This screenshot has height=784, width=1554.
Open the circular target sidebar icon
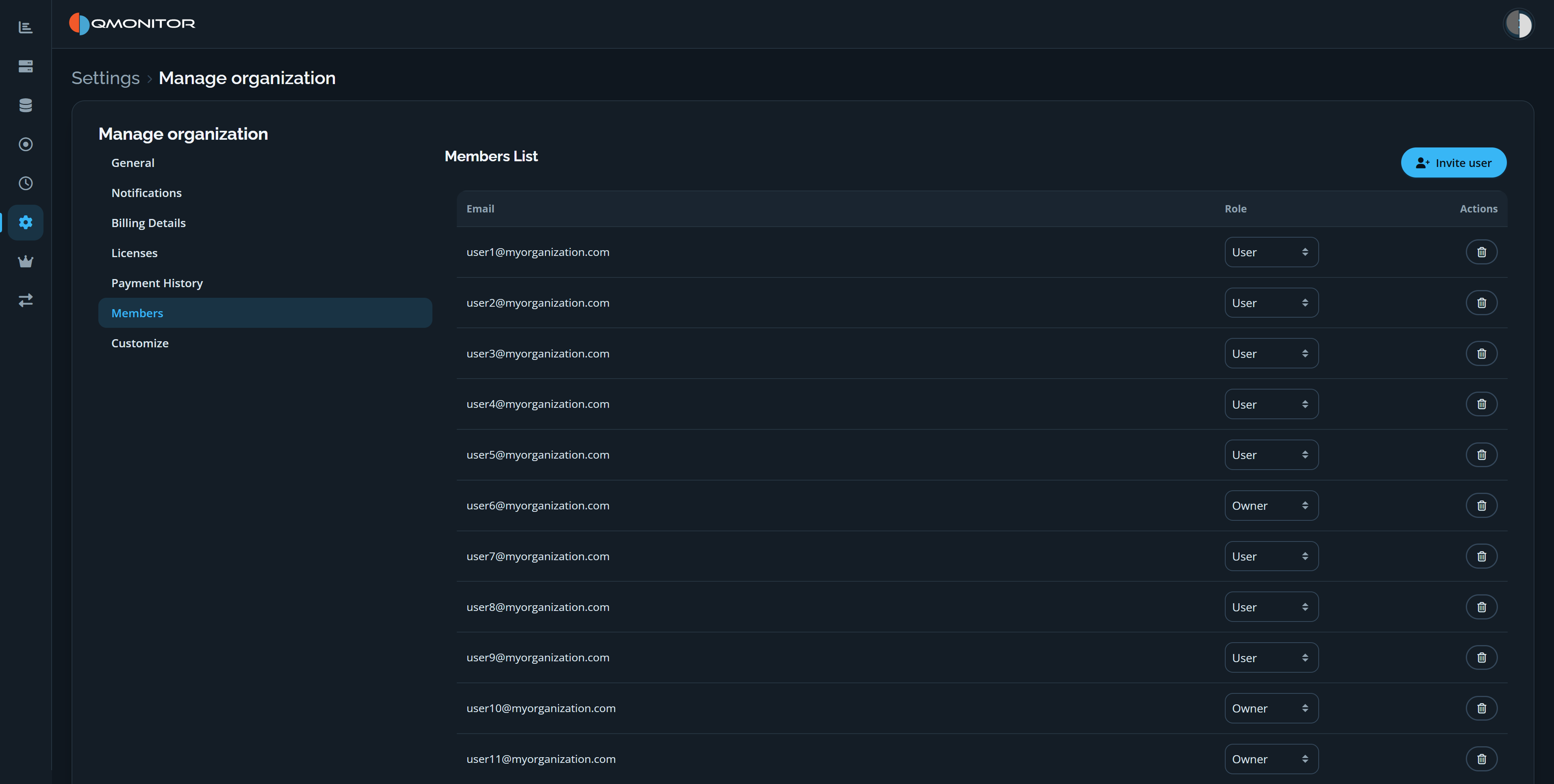pos(25,144)
